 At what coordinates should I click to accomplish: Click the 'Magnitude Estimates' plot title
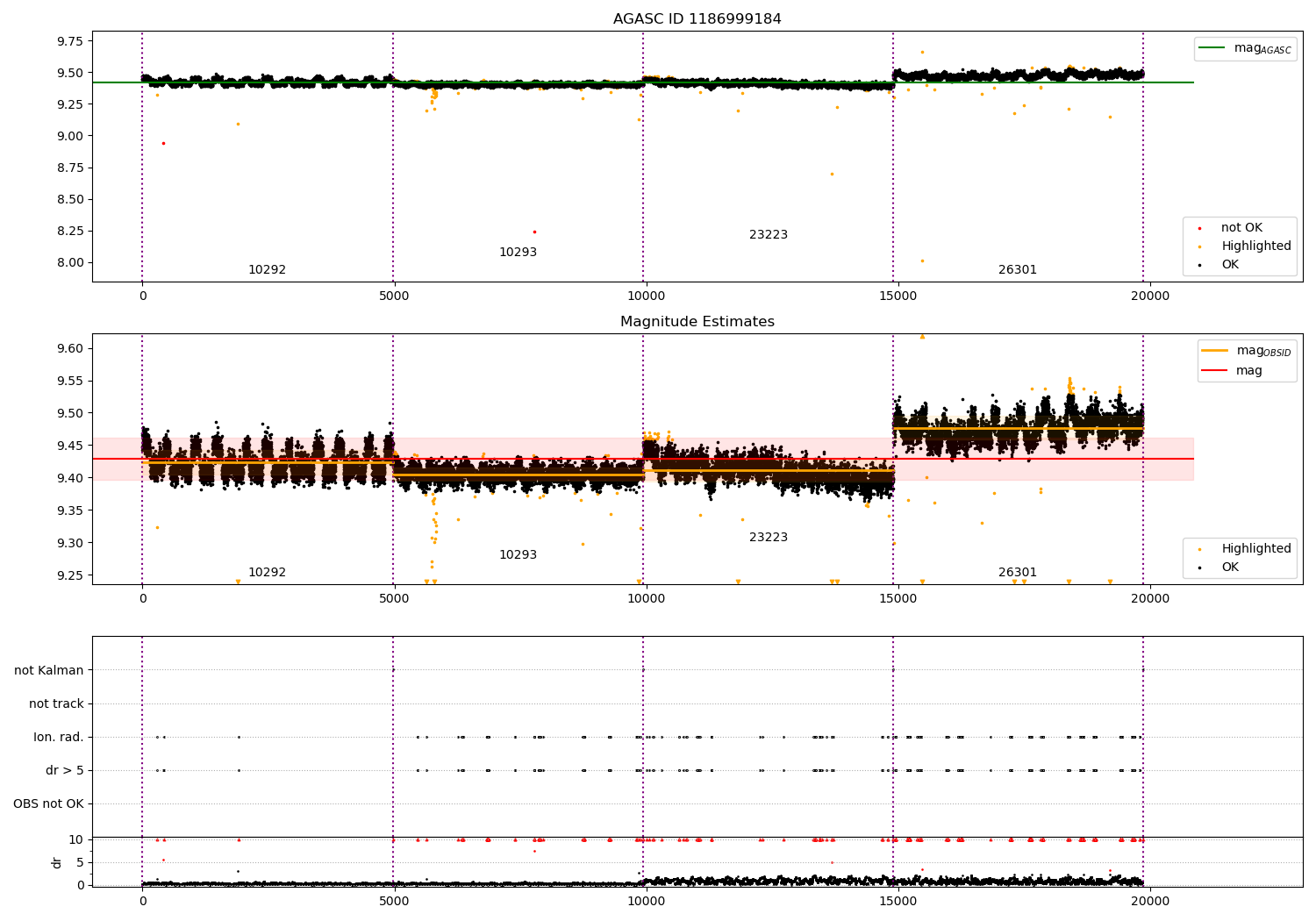pyautogui.click(x=697, y=322)
